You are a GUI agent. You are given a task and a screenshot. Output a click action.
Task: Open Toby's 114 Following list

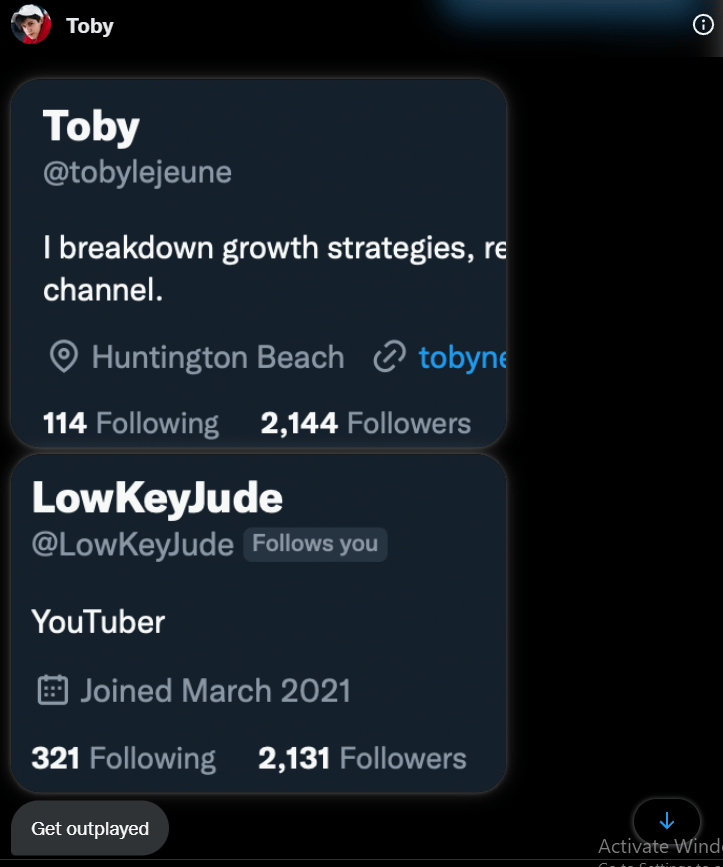click(130, 423)
